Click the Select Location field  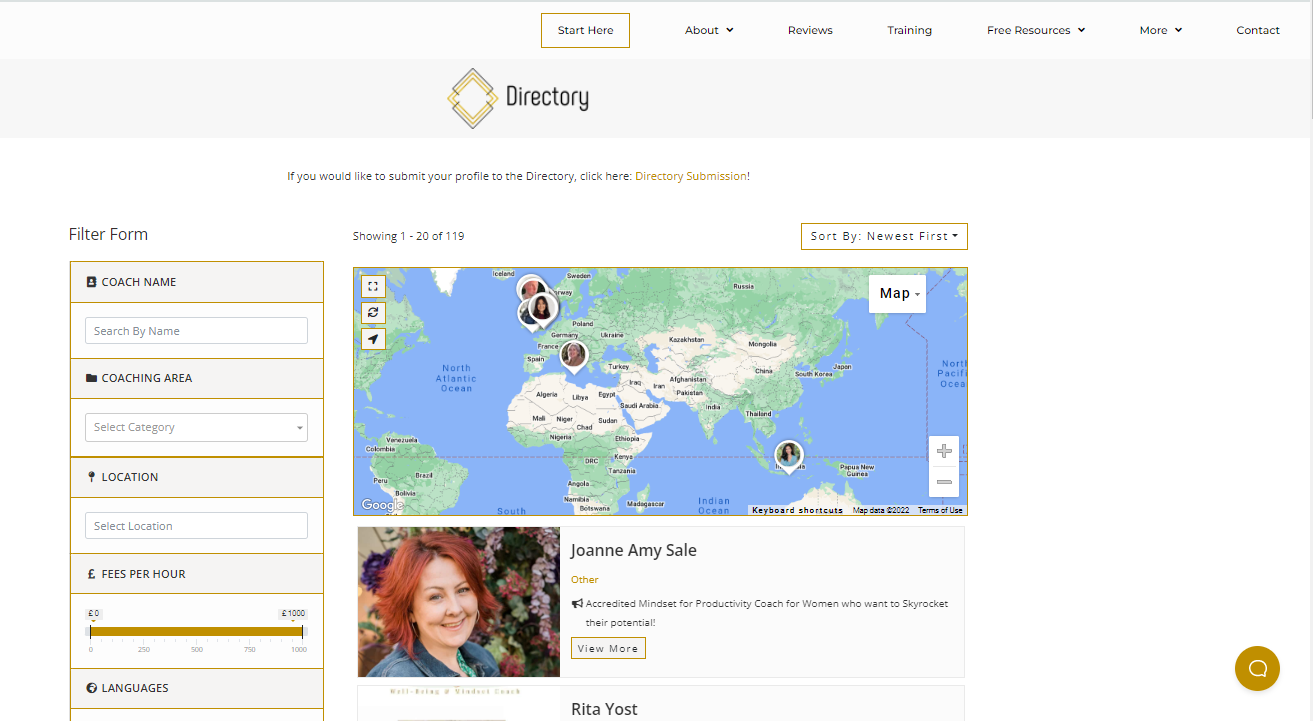[x=196, y=526]
